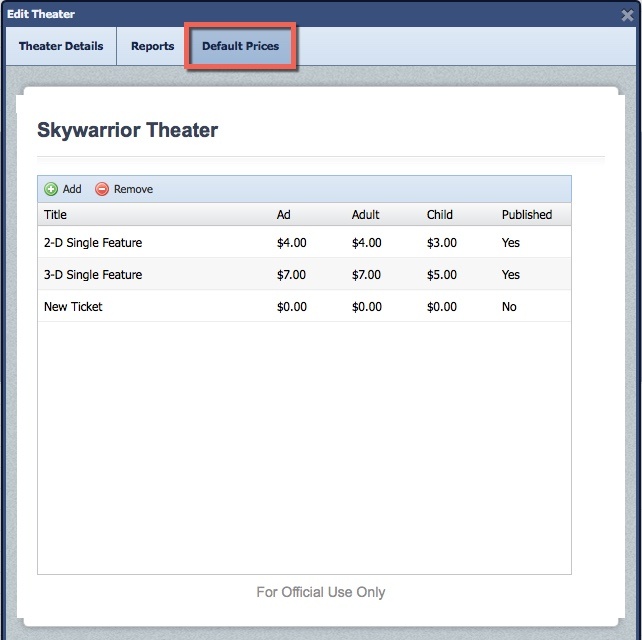Select the Default Prices tab
The height and width of the screenshot is (640, 642).
pyautogui.click(x=240, y=46)
